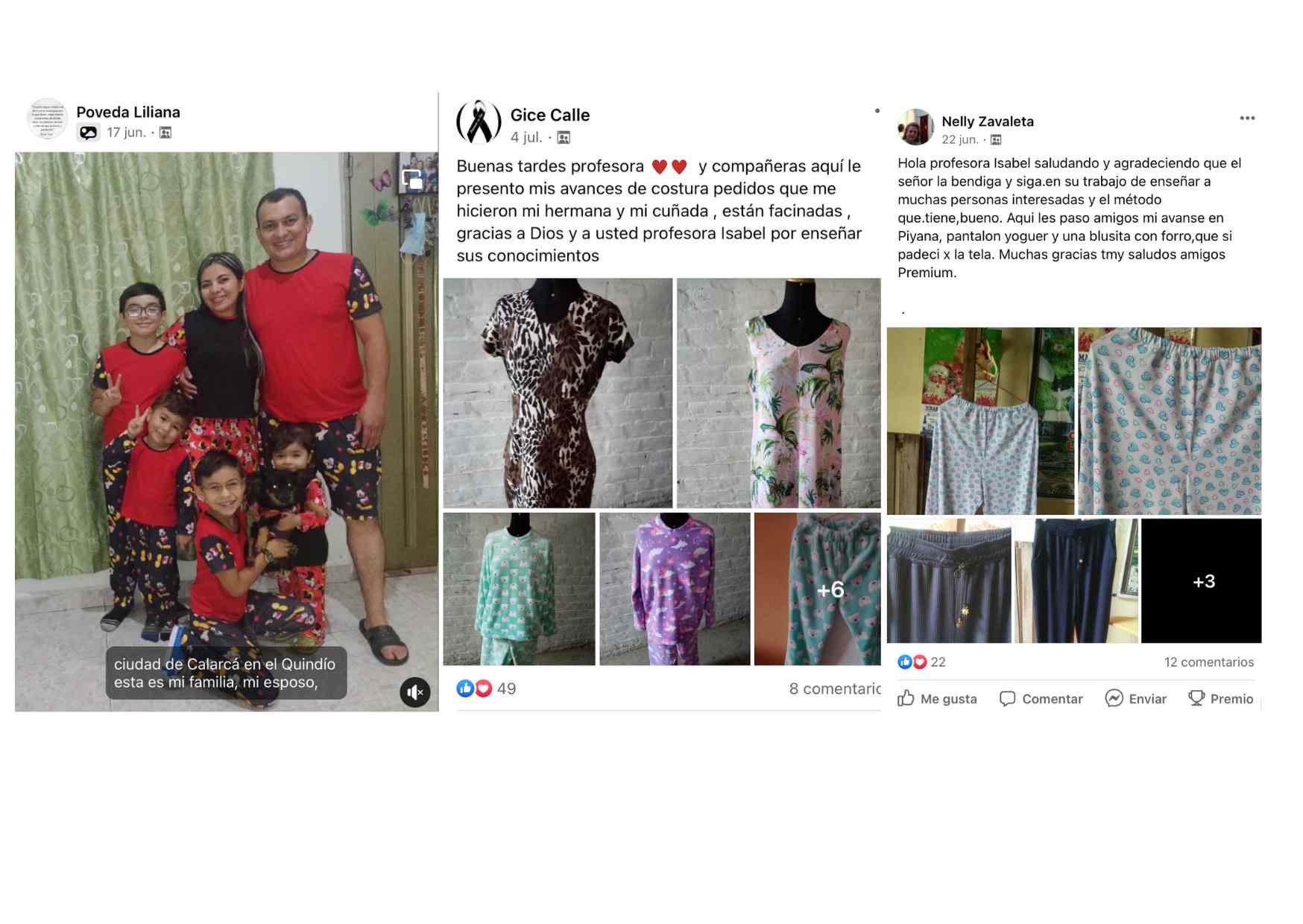Viewport: 1303px width, 924px height.
Task: Click the Comentar speech bubble button
Action: 1041,698
